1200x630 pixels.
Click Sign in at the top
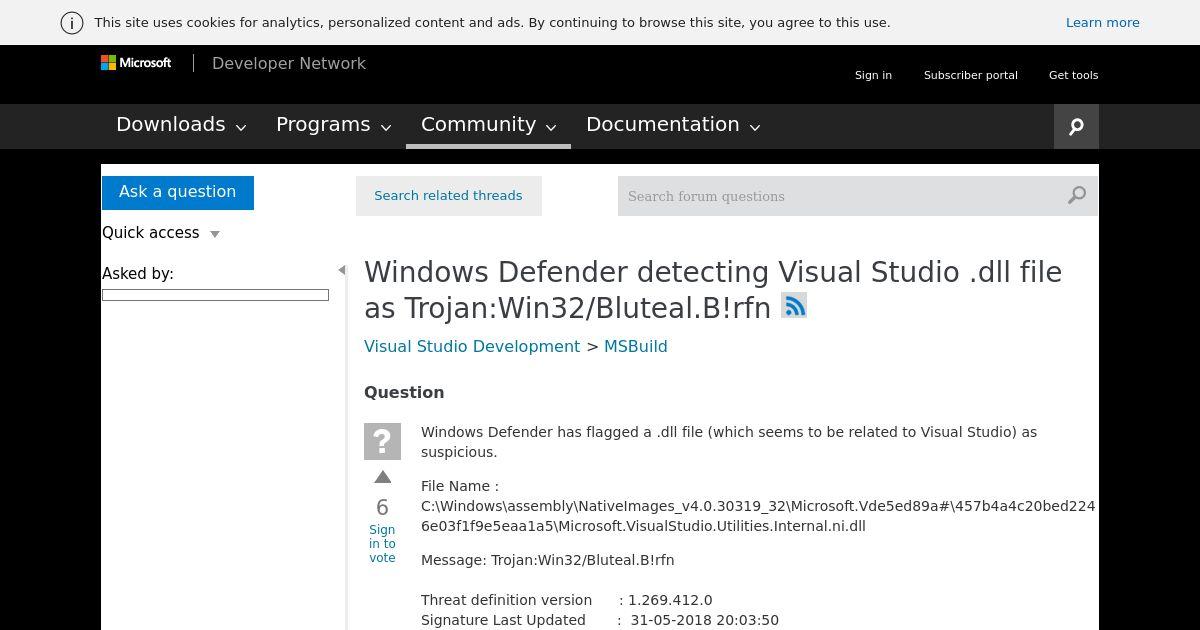pyautogui.click(x=873, y=75)
